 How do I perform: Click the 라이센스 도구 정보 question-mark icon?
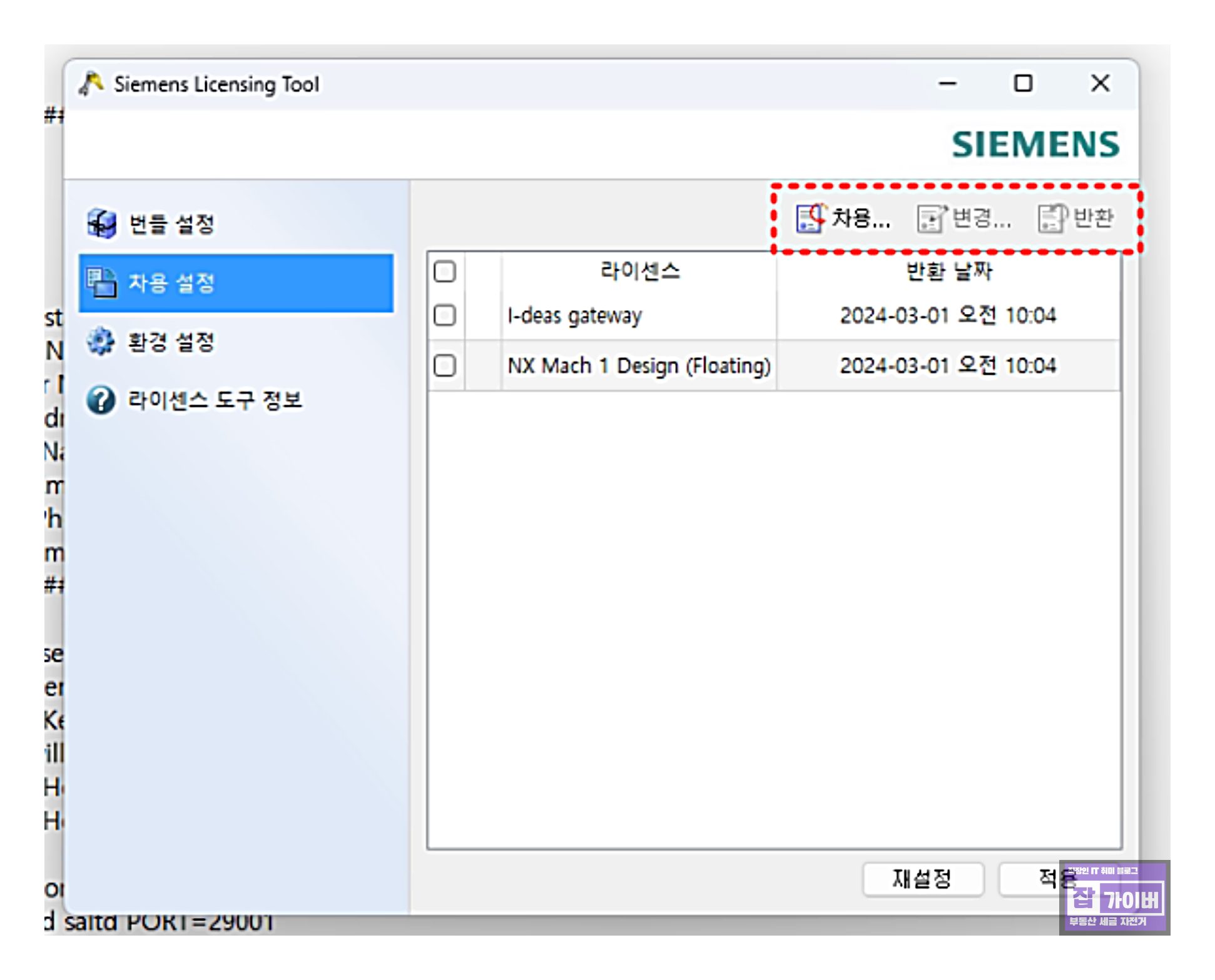[x=101, y=400]
